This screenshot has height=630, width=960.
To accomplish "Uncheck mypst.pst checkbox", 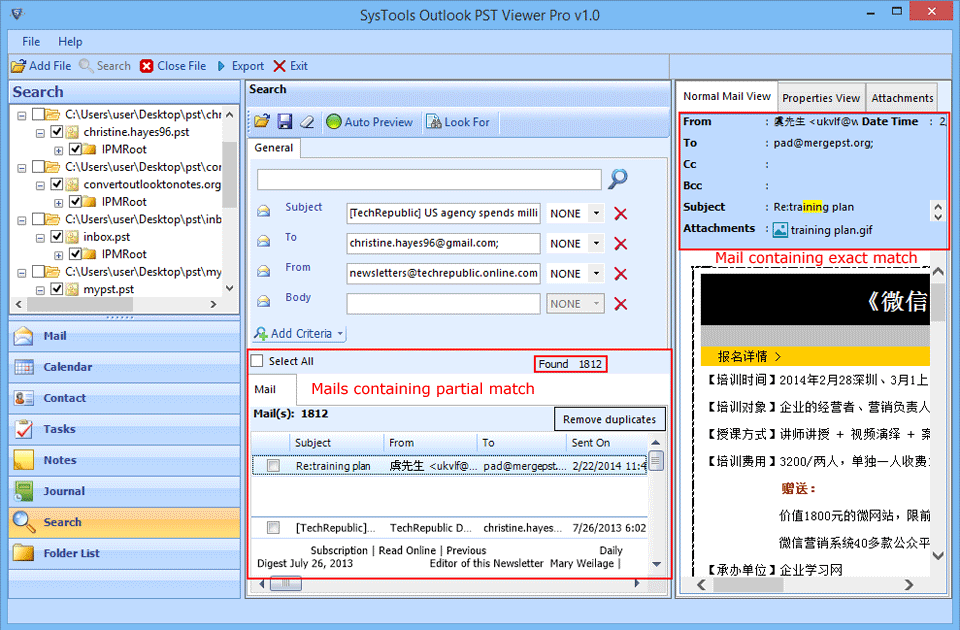I will click(57, 288).
